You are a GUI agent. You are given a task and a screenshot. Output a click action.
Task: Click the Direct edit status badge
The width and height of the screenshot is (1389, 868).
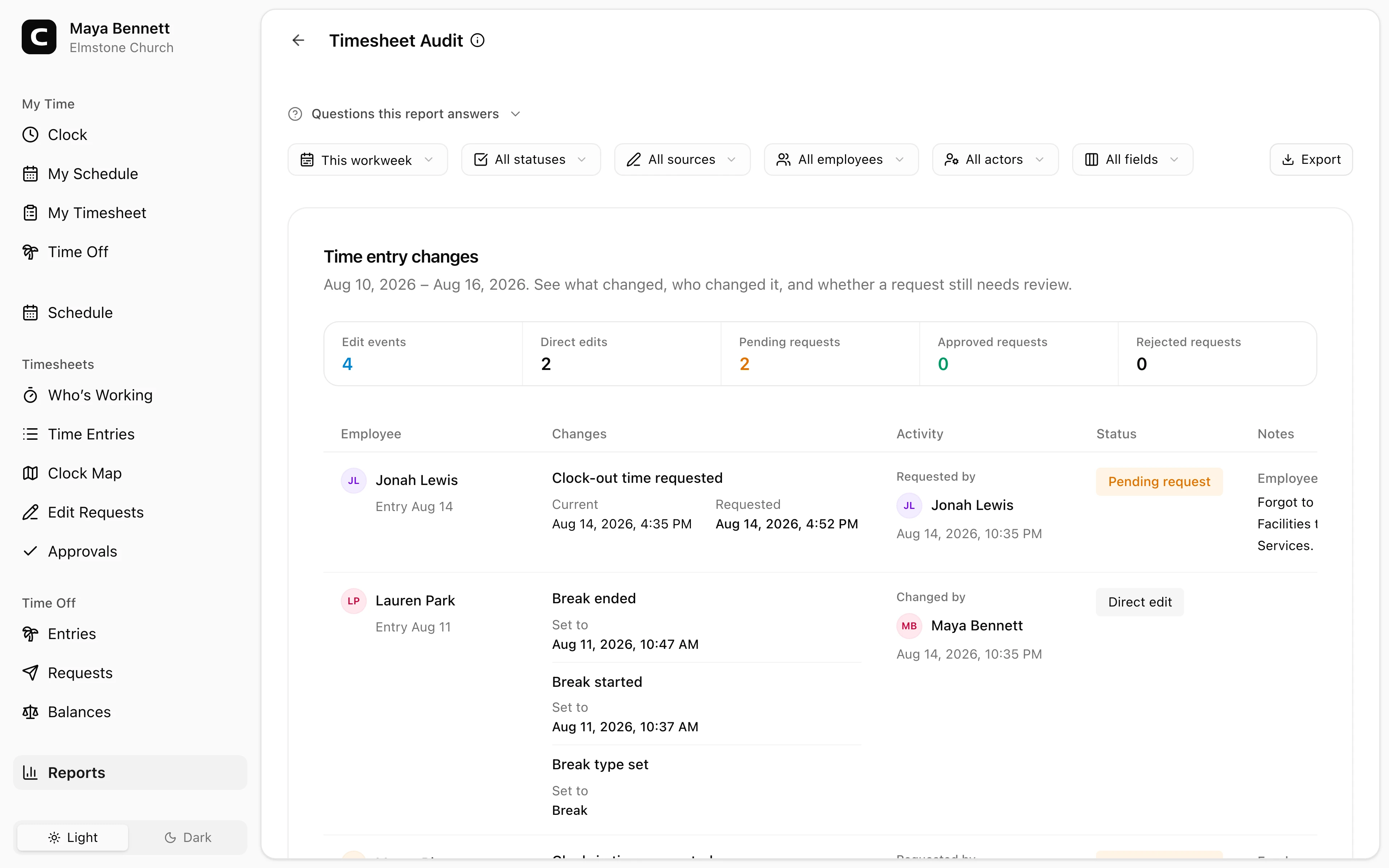[x=1139, y=602]
